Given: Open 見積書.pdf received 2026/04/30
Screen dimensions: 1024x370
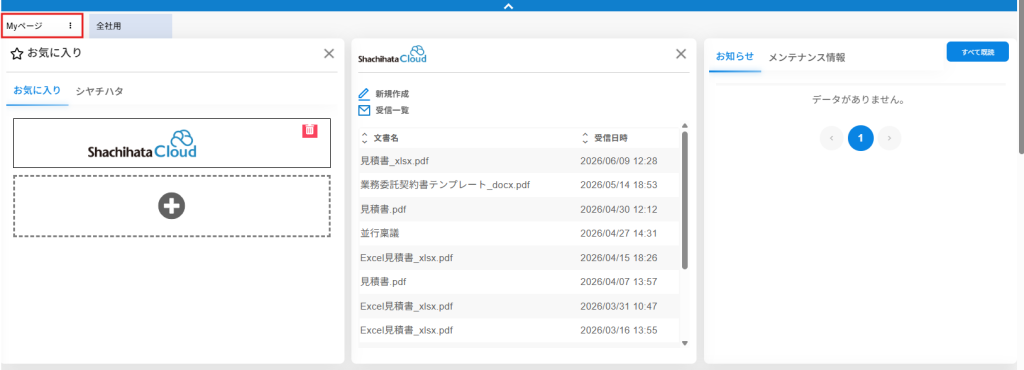Looking at the screenshot, I should pos(519,209).
